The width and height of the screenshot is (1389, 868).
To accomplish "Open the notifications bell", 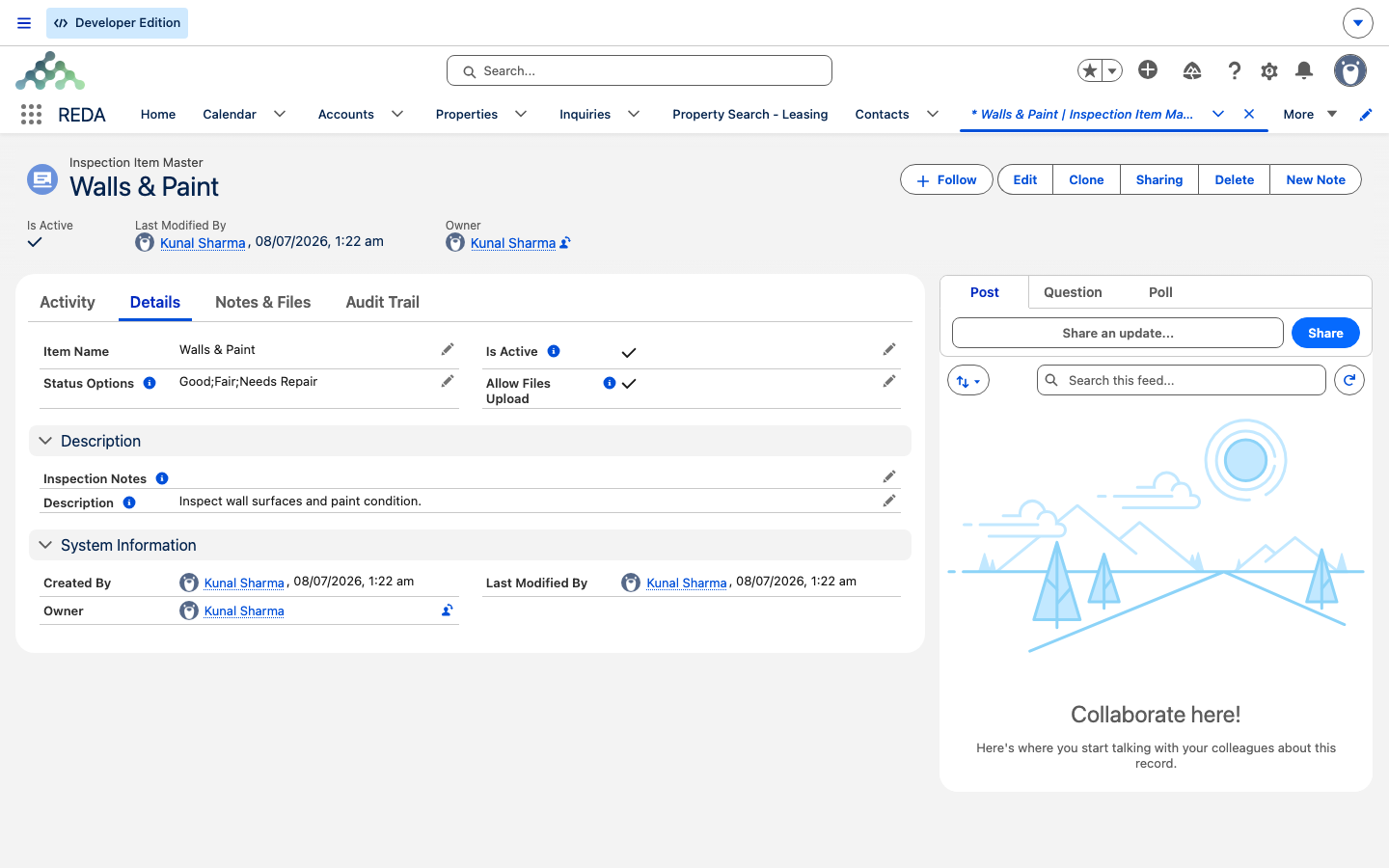I will point(1304,69).
